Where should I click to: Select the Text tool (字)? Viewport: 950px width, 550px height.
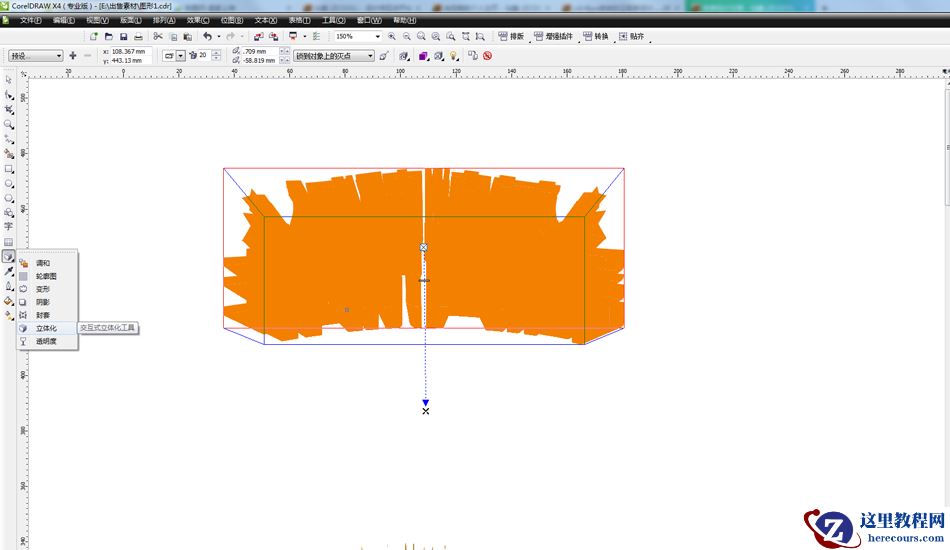pos(8,227)
